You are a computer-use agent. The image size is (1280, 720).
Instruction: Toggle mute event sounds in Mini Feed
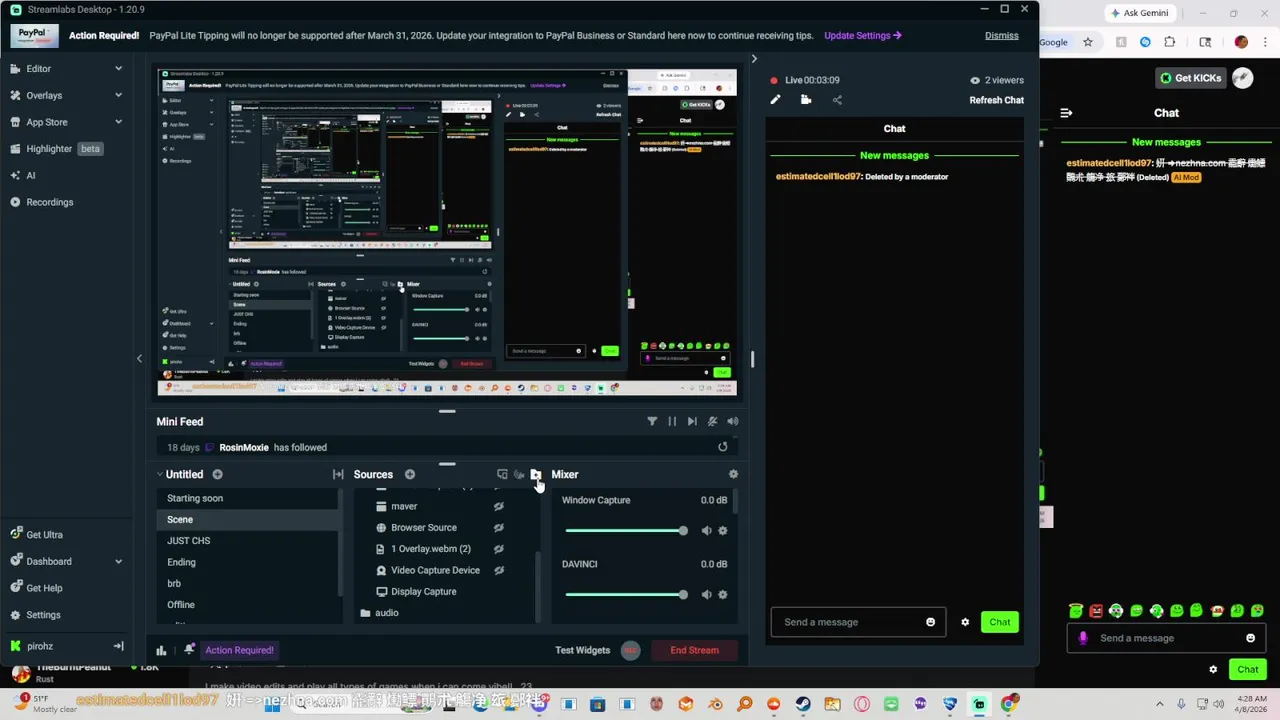[x=712, y=422]
